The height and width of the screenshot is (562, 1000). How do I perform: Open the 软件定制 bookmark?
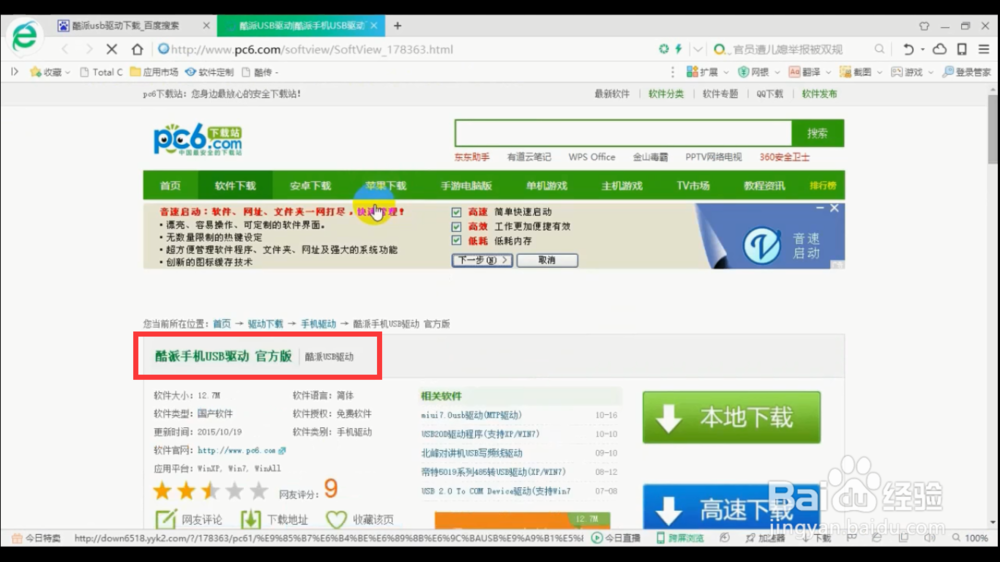tap(209, 72)
